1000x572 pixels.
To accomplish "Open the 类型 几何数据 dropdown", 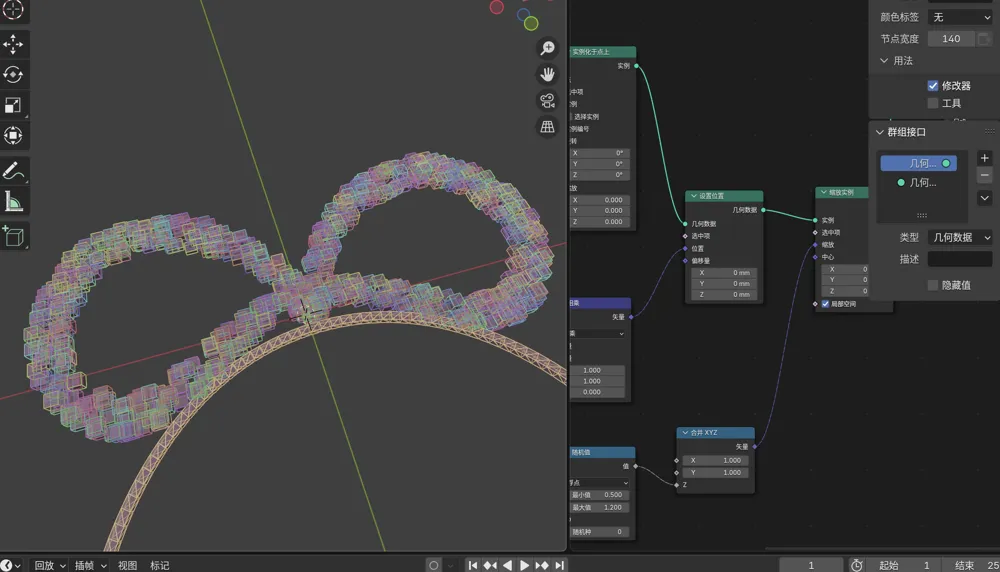I will point(960,237).
